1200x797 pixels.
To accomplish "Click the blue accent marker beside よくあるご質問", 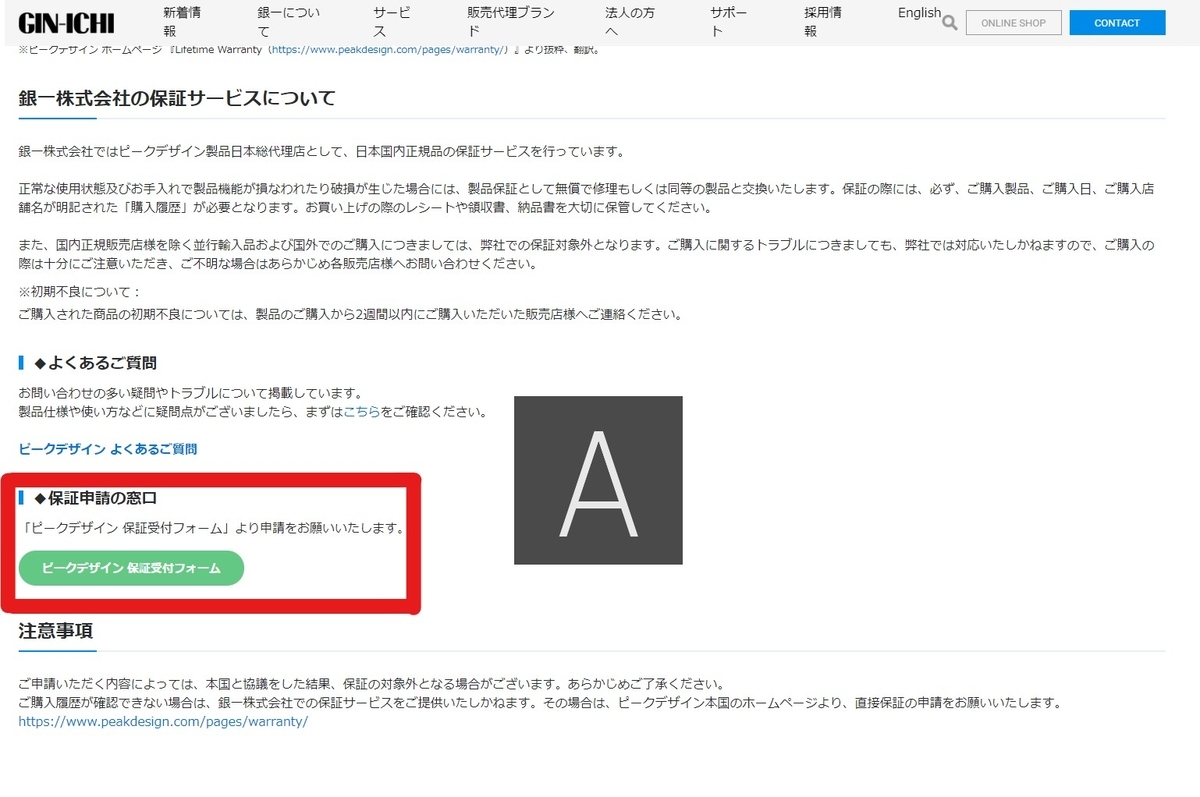I will coord(20,362).
